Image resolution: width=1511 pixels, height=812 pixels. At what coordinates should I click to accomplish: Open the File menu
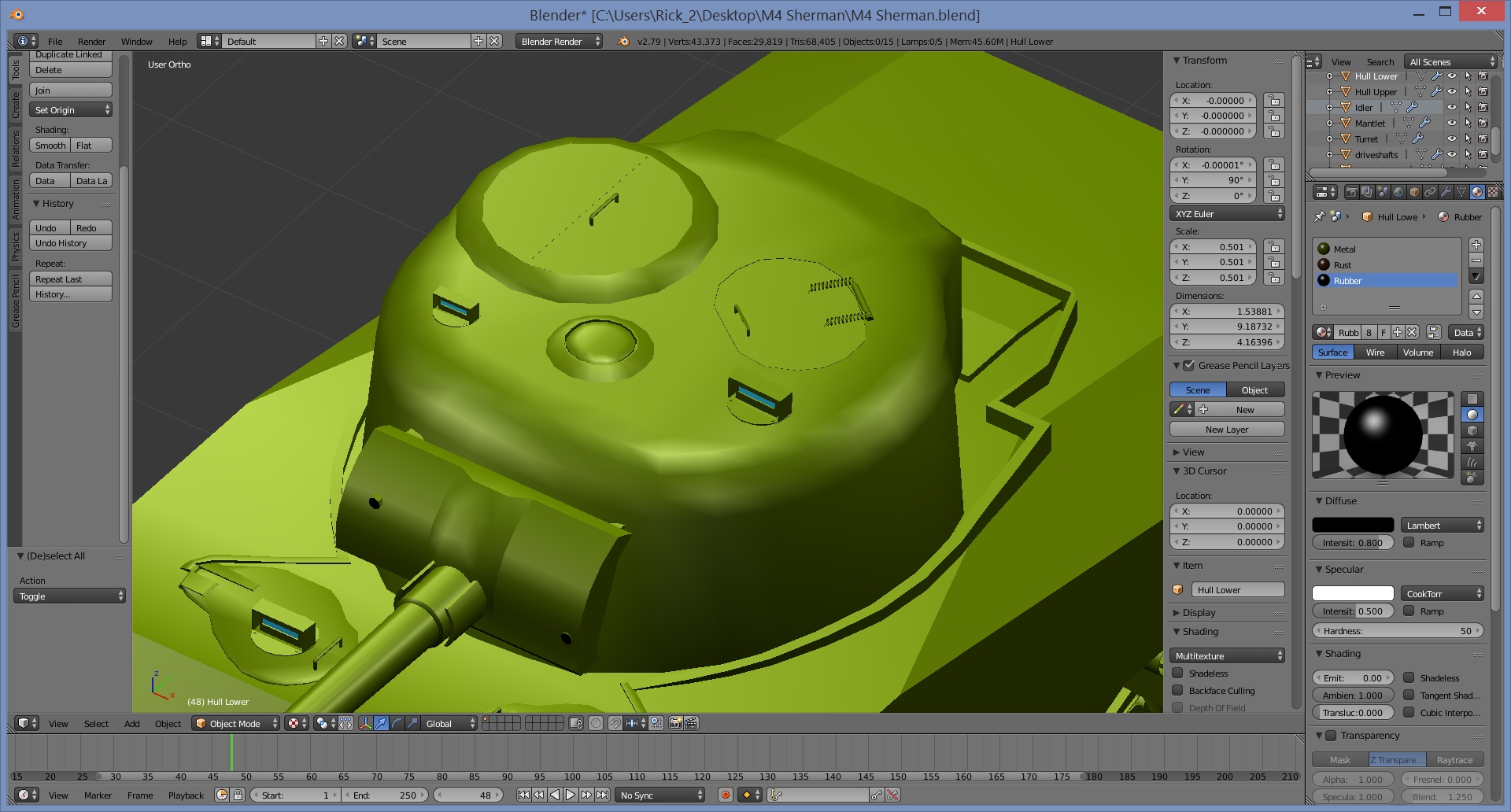pyautogui.click(x=55, y=41)
